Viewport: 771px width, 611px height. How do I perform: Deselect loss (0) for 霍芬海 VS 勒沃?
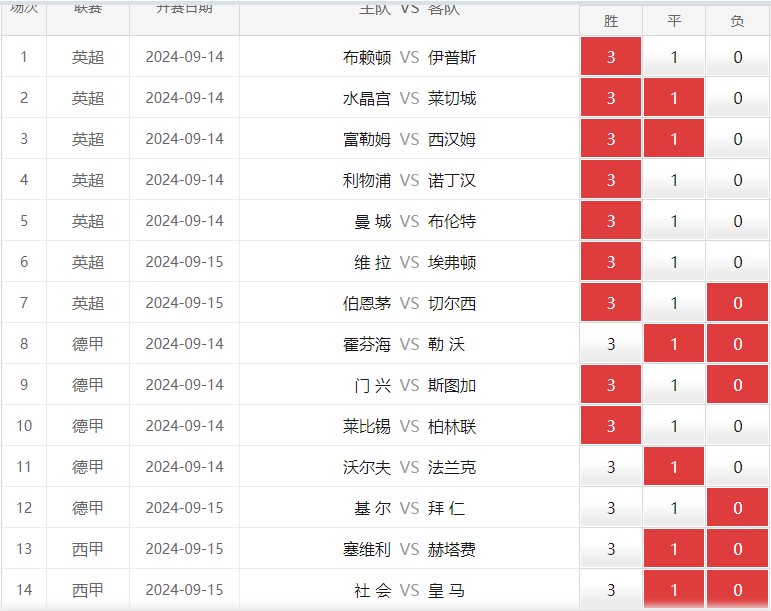click(738, 343)
